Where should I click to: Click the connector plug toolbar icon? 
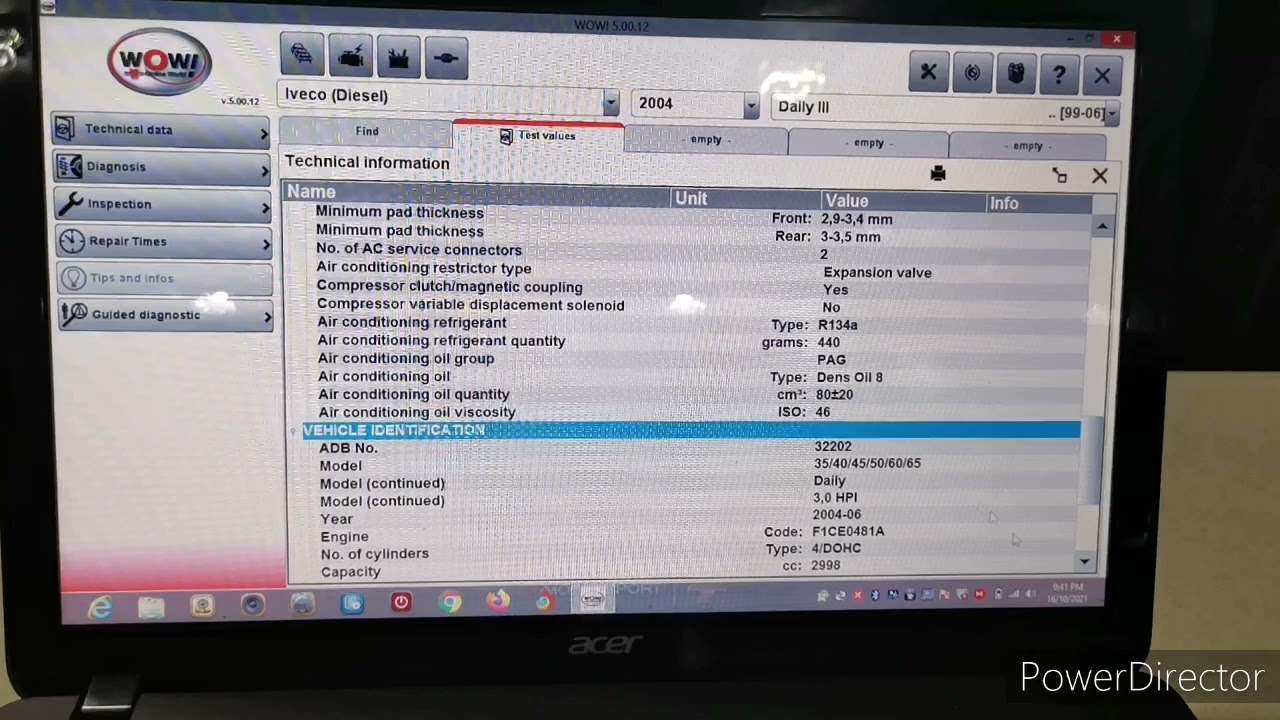click(x=446, y=59)
